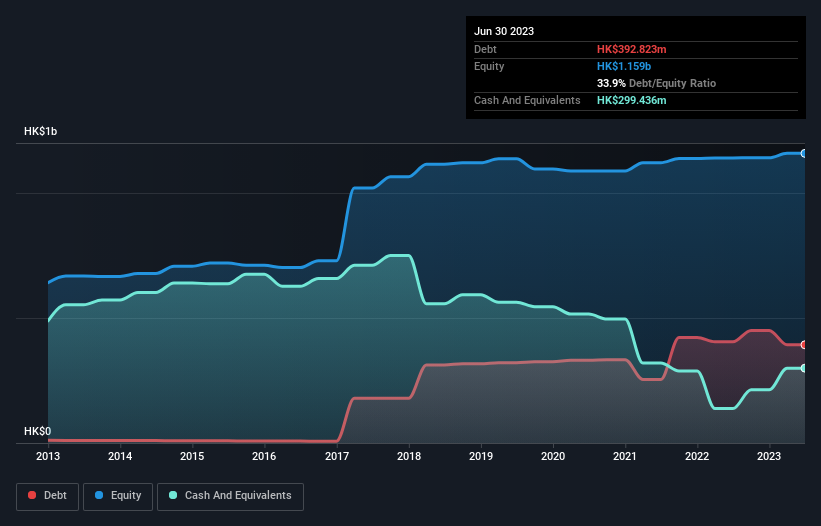Click the HK$299.436m cash value

pyautogui.click(x=631, y=100)
